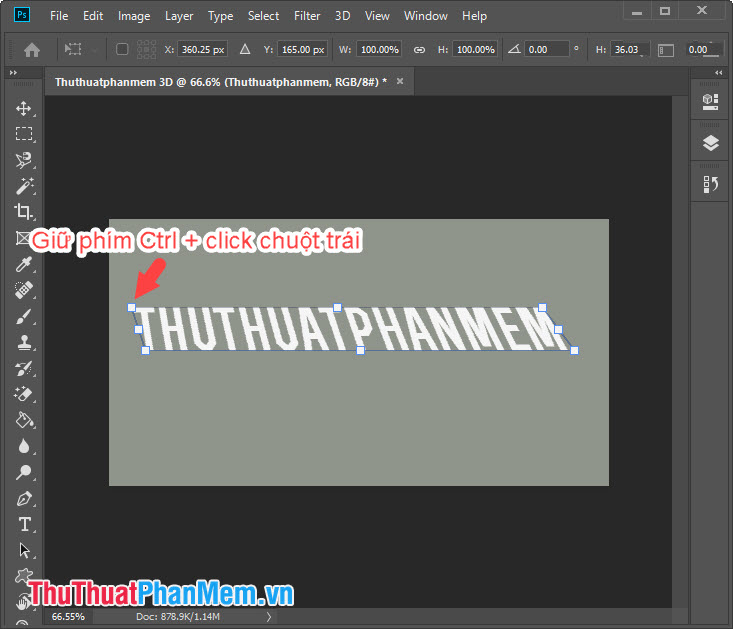Select the Eraser tool
The image size is (733, 629).
pos(23,394)
